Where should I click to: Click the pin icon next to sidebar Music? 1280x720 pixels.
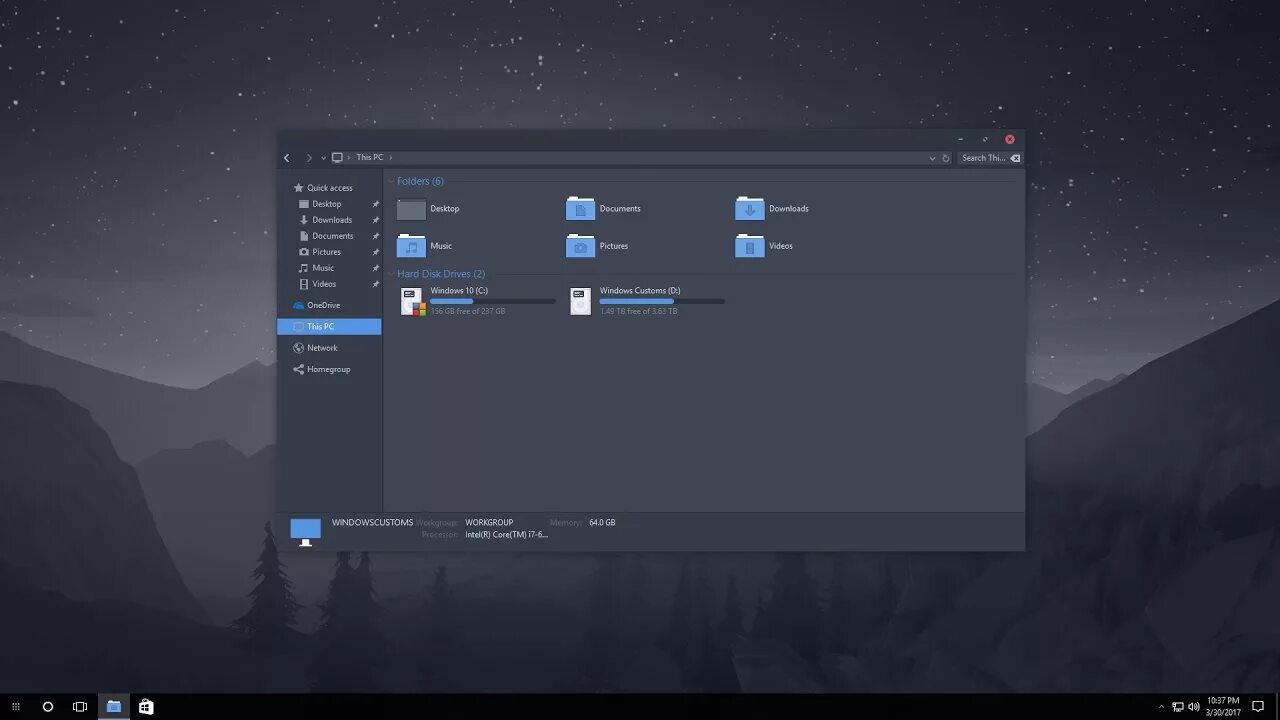[376, 268]
